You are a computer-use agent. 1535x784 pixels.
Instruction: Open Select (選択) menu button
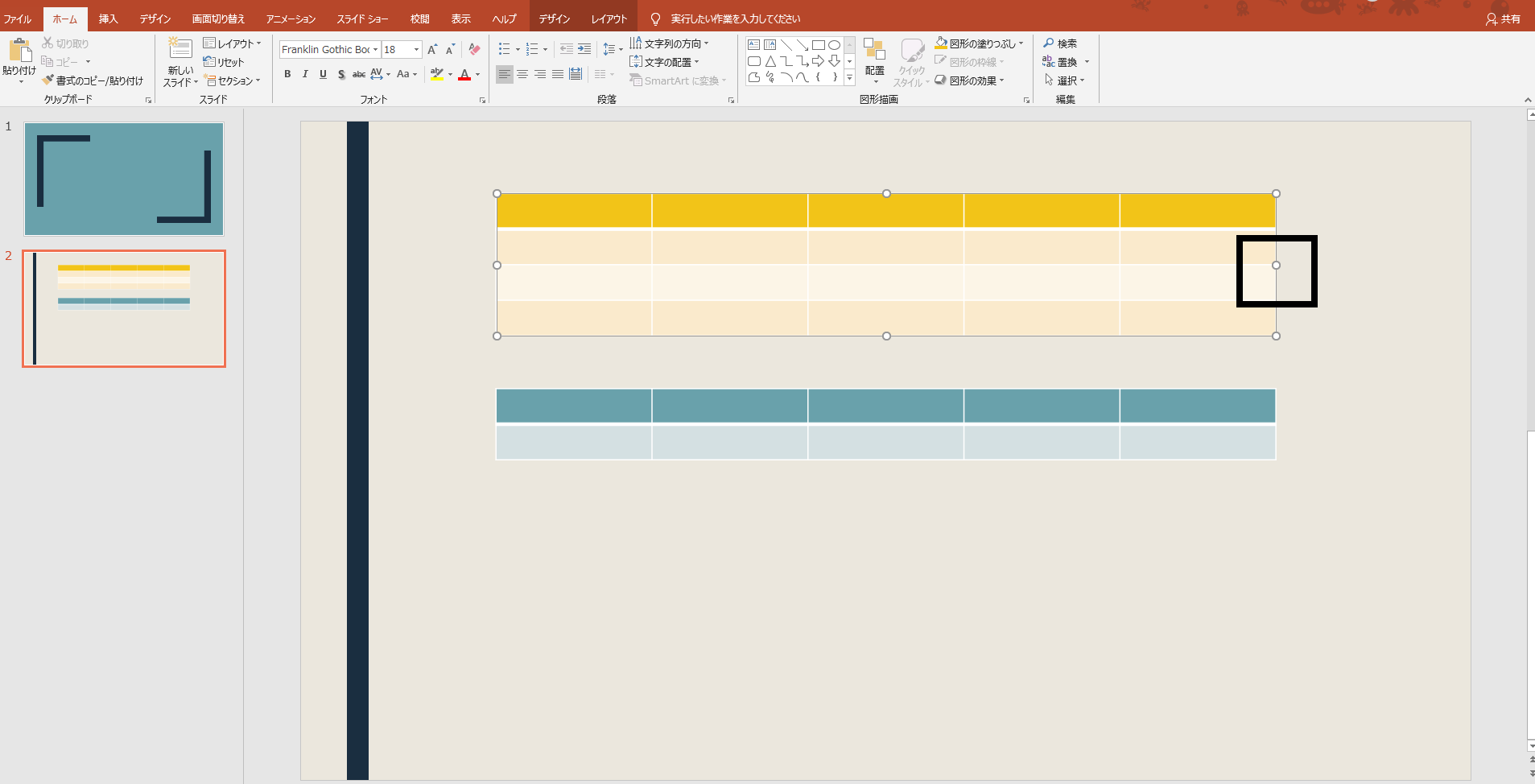pos(1065,80)
